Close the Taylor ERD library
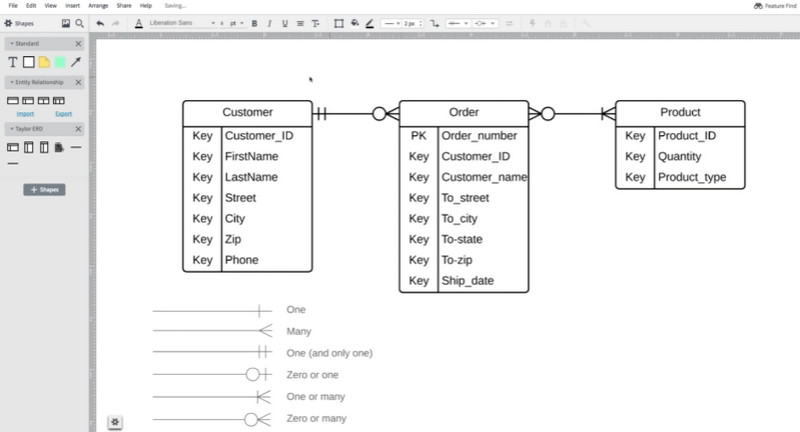Image resolution: width=800 pixels, height=432 pixels. pyautogui.click(x=79, y=129)
